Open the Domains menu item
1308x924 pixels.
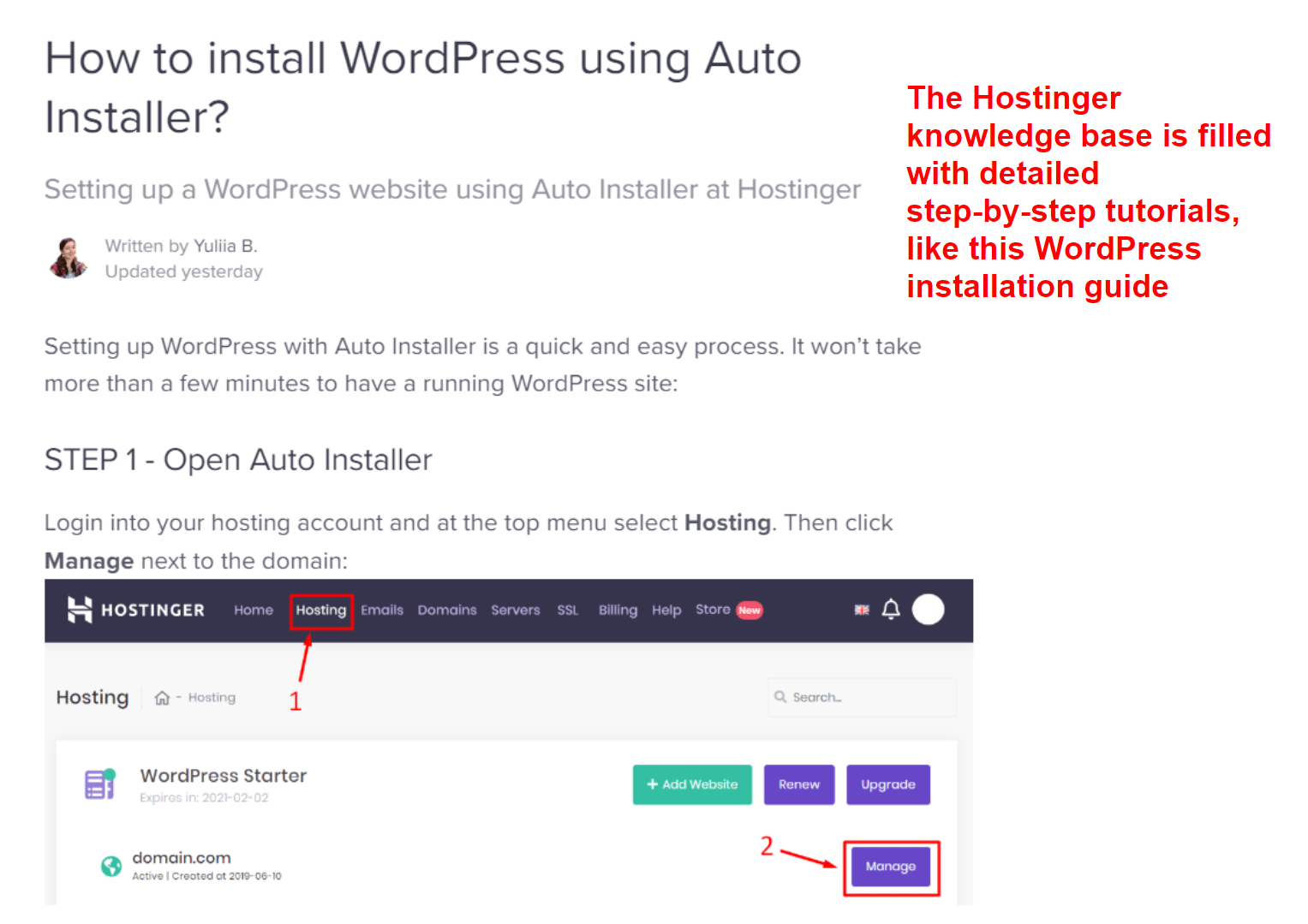click(x=447, y=610)
